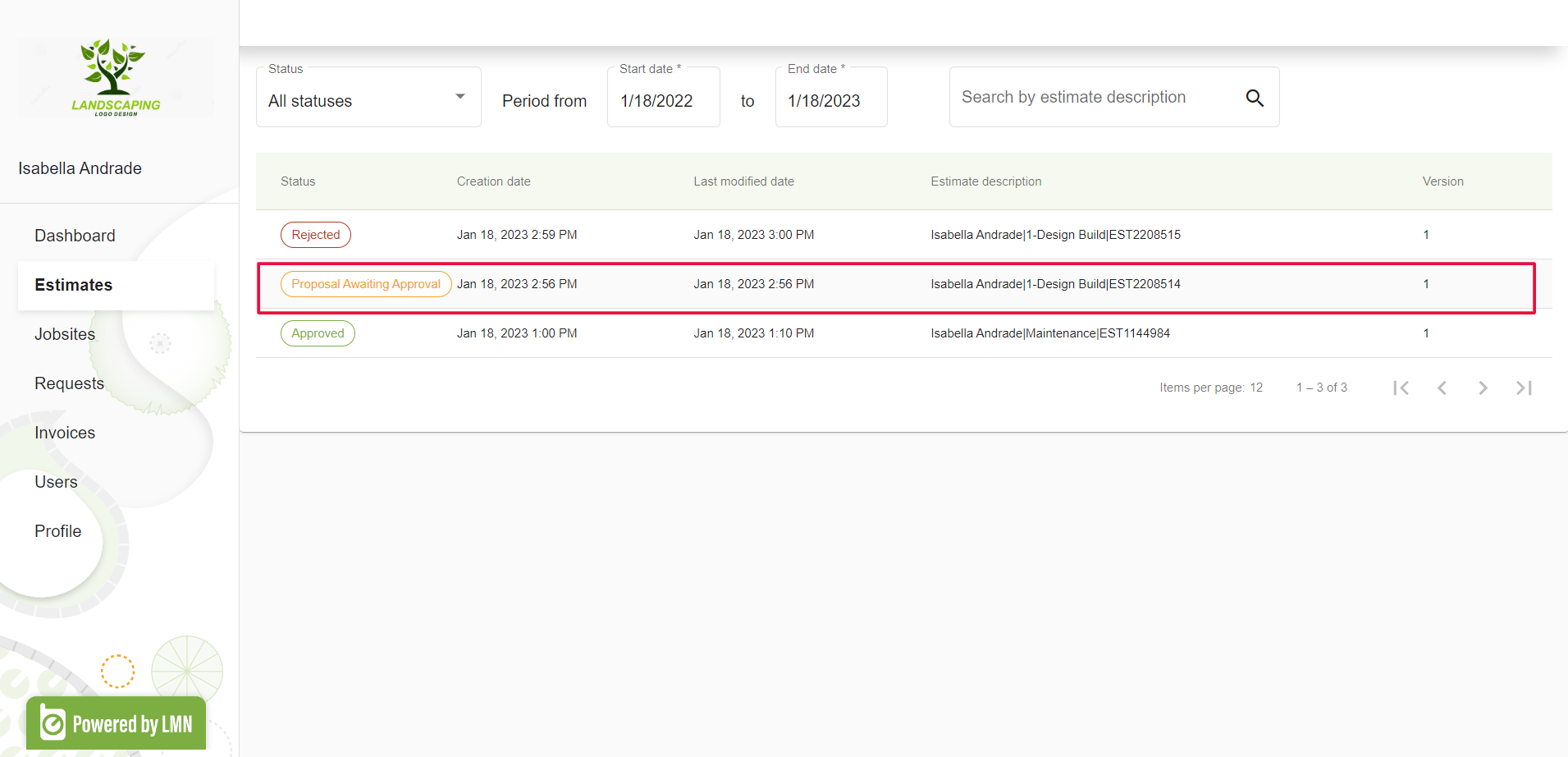Select last modified Jan 18, 2023 1:10 PM
The height and width of the screenshot is (757, 1568).
point(754,333)
